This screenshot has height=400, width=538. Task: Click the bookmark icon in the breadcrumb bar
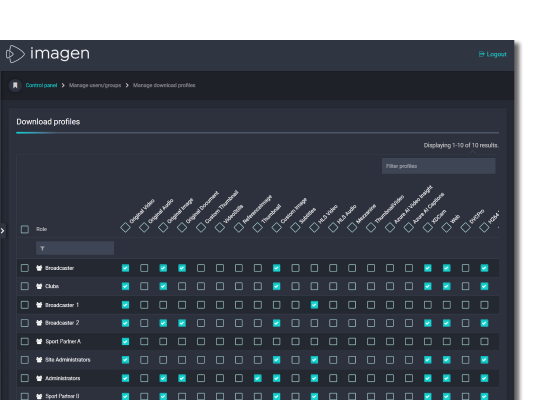coord(15,85)
